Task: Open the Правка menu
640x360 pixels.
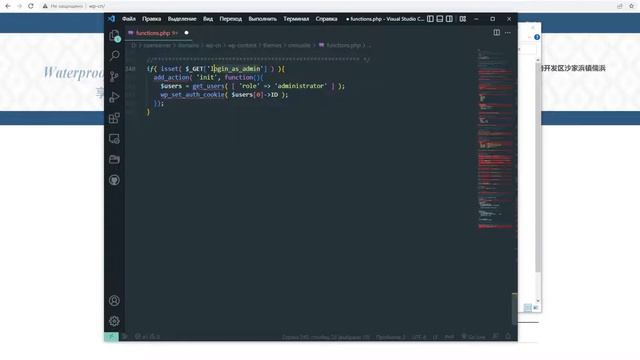Action: [x=151, y=19]
